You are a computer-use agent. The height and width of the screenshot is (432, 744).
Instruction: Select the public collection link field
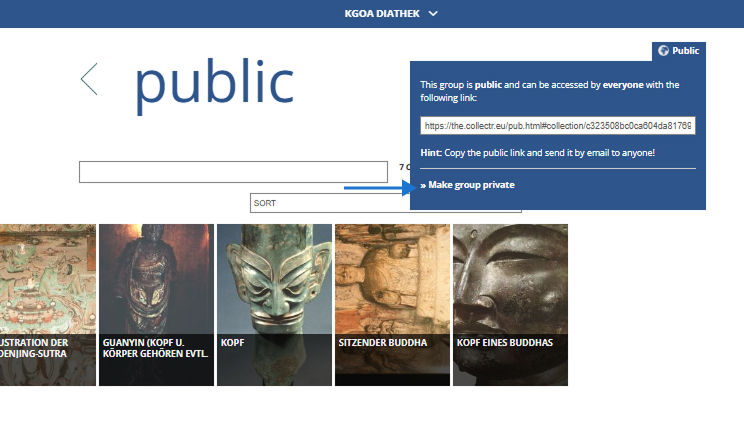(558, 126)
